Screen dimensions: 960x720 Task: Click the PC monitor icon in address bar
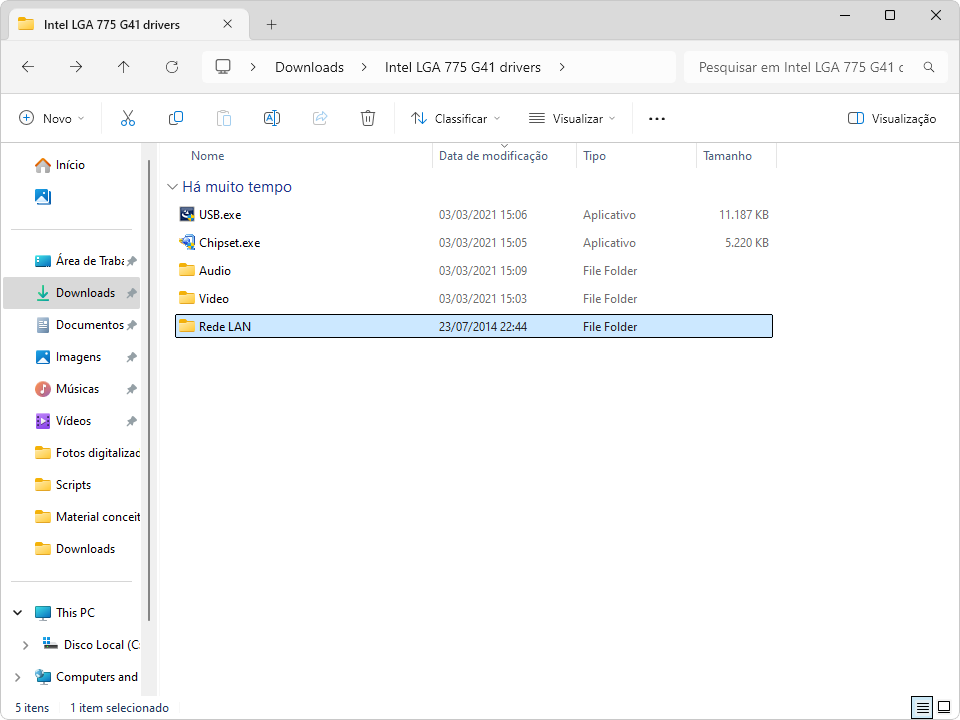223,67
